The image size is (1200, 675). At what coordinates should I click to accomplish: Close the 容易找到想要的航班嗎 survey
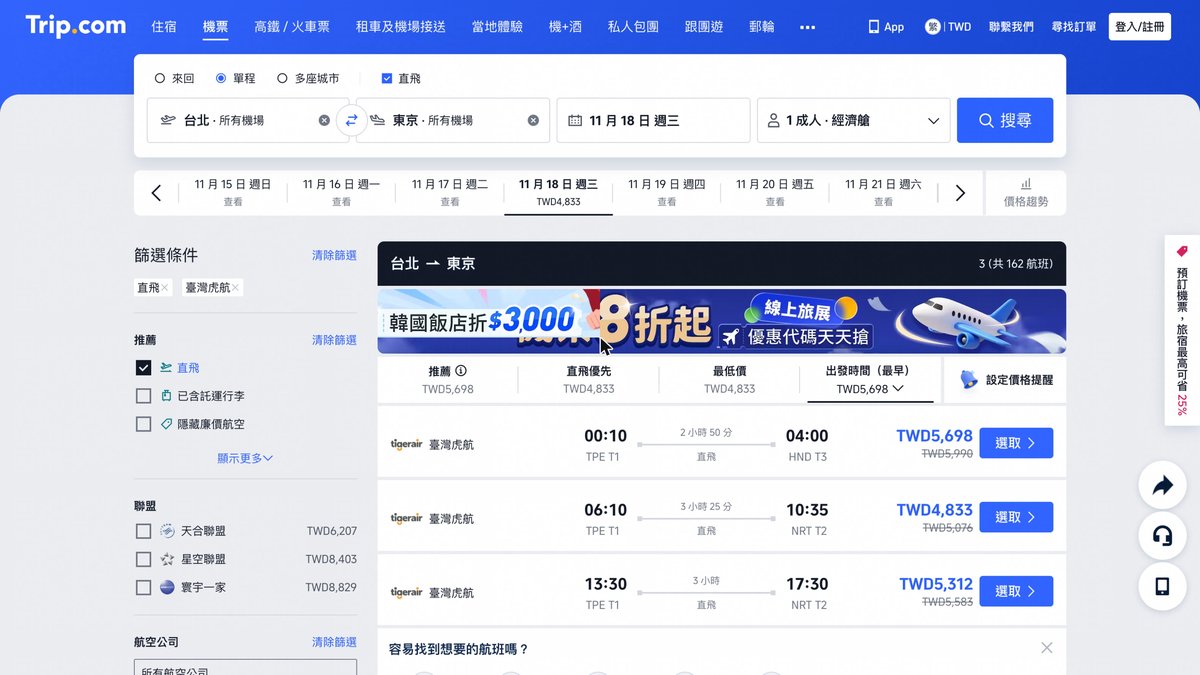pyautogui.click(x=1047, y=648)
